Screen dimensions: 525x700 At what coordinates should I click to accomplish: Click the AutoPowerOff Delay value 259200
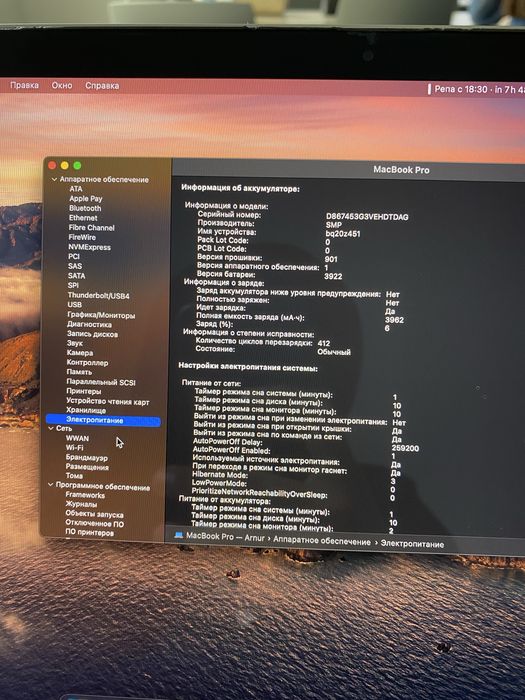point(405,448)
